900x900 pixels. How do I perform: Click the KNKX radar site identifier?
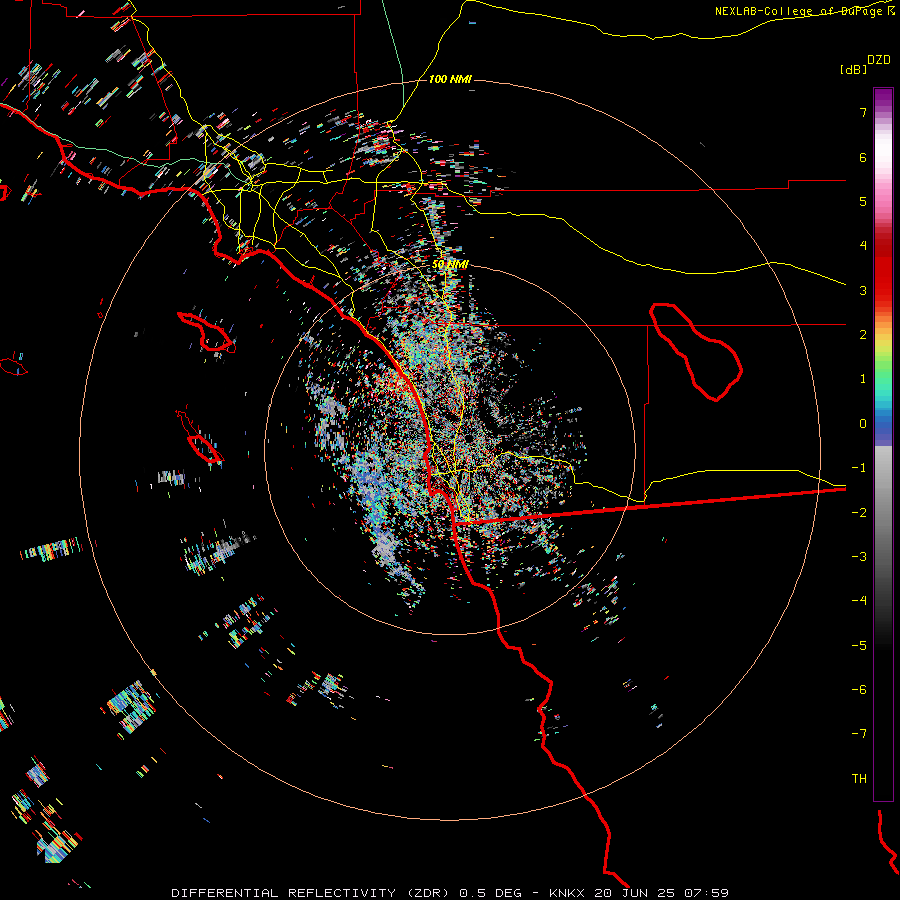pyautogui.click(x=567, y=893)
